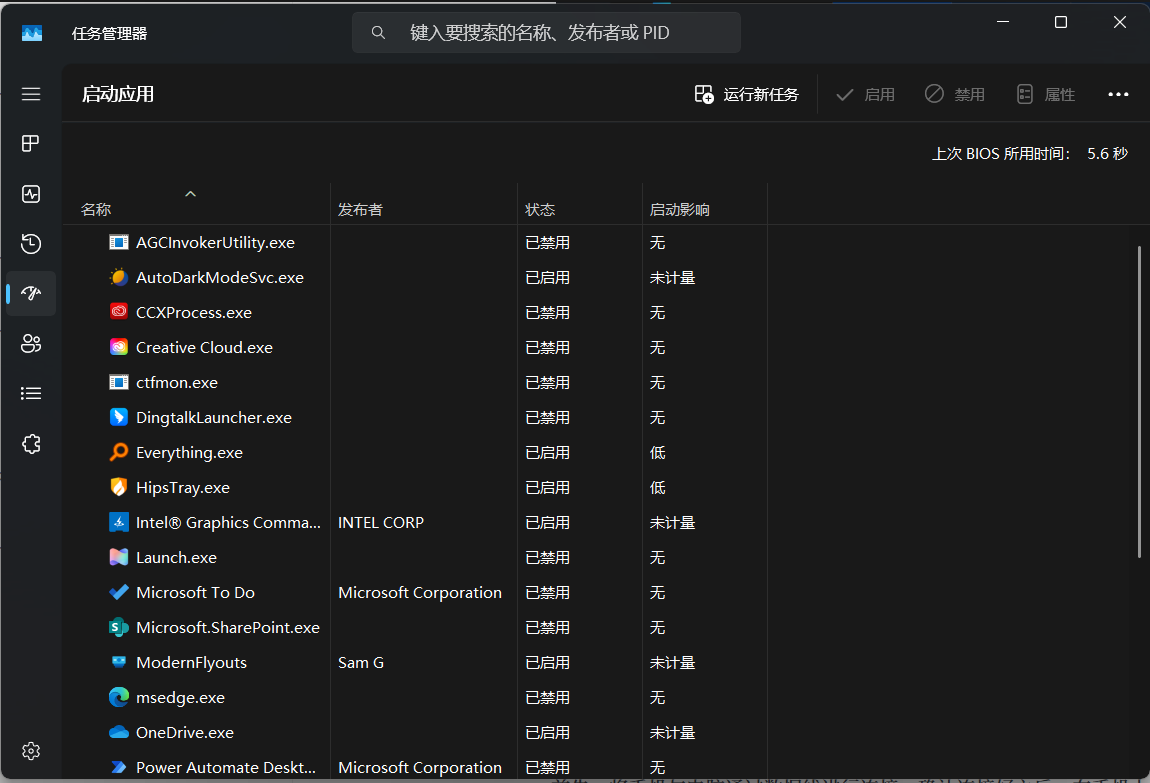The height and width of the screenshot is (783, 1150).
Task: Click 低 impact in HipsTray.exe row
Action: click(x=657, y=488)
